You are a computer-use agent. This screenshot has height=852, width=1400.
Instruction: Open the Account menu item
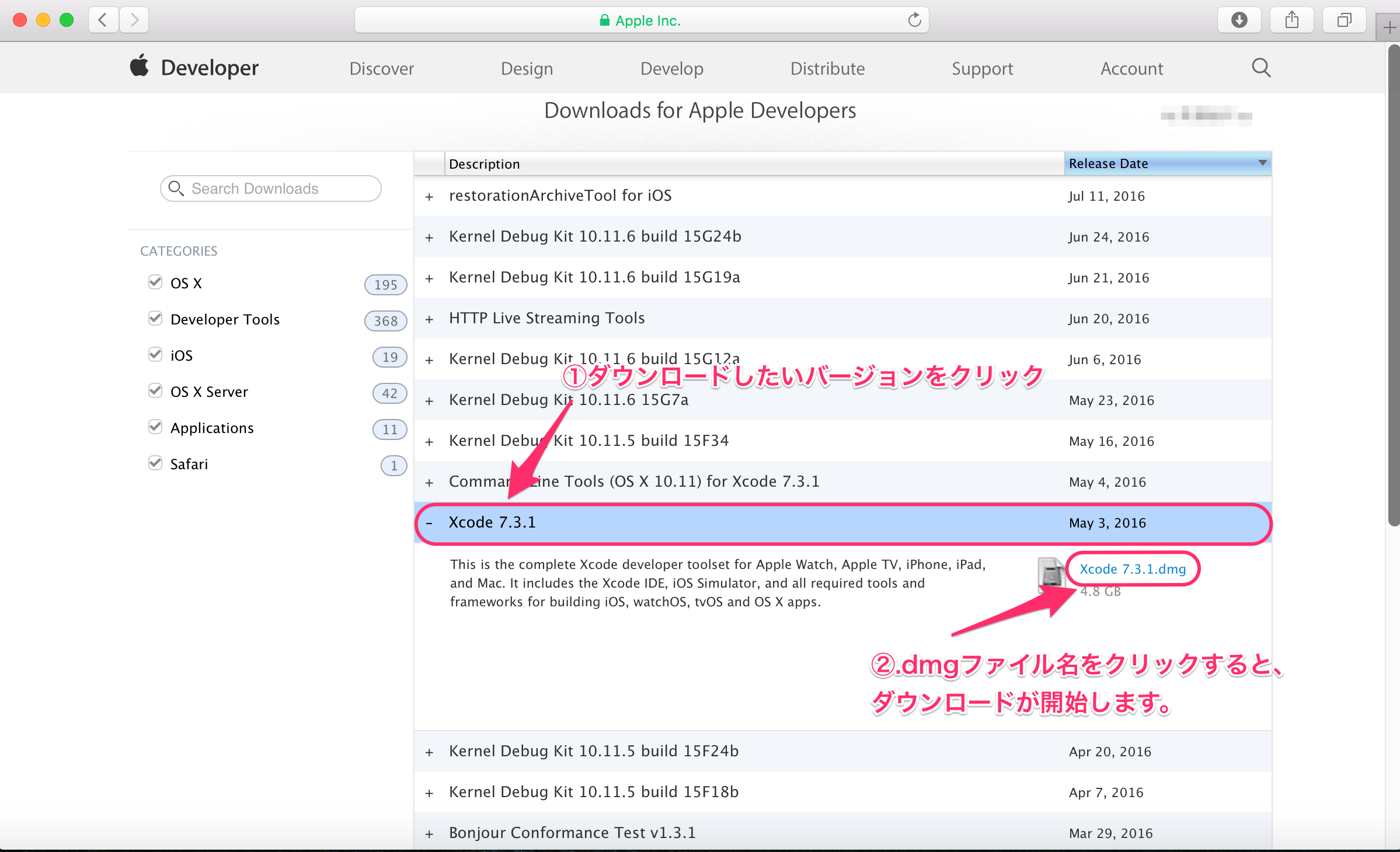coord(1131,68)
